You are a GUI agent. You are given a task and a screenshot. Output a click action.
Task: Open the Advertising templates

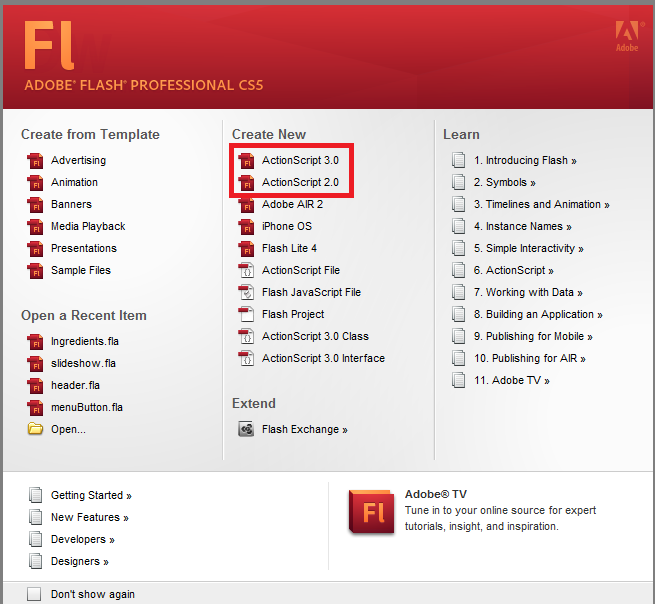tap(79, 160)
